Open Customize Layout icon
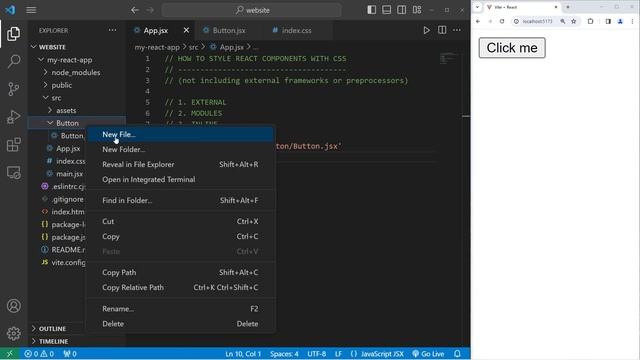Screen dimensions: 640x360 click(x=417, y=10)
